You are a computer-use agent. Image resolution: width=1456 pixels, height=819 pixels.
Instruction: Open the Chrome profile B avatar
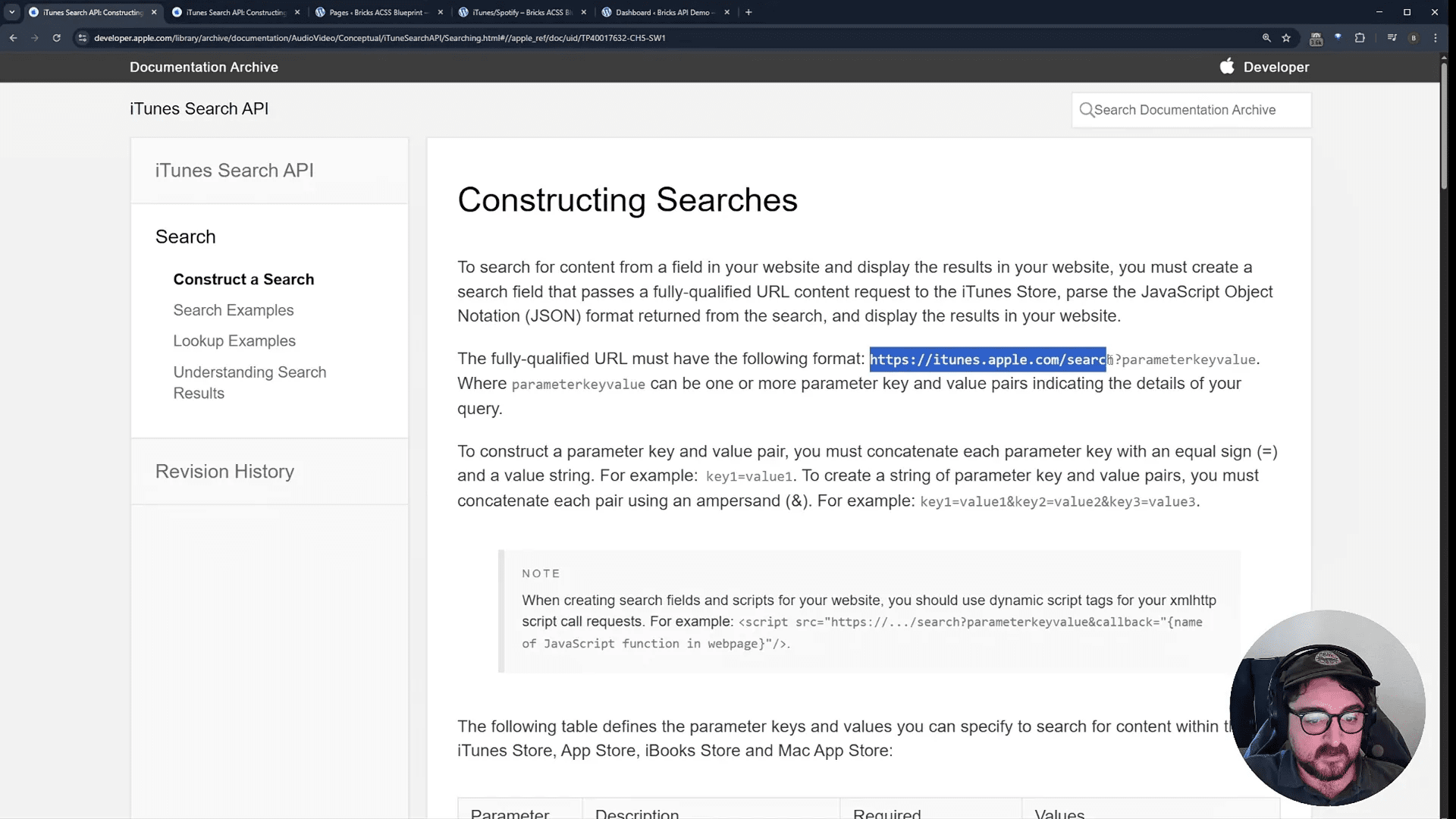[x=1414, y=38]
